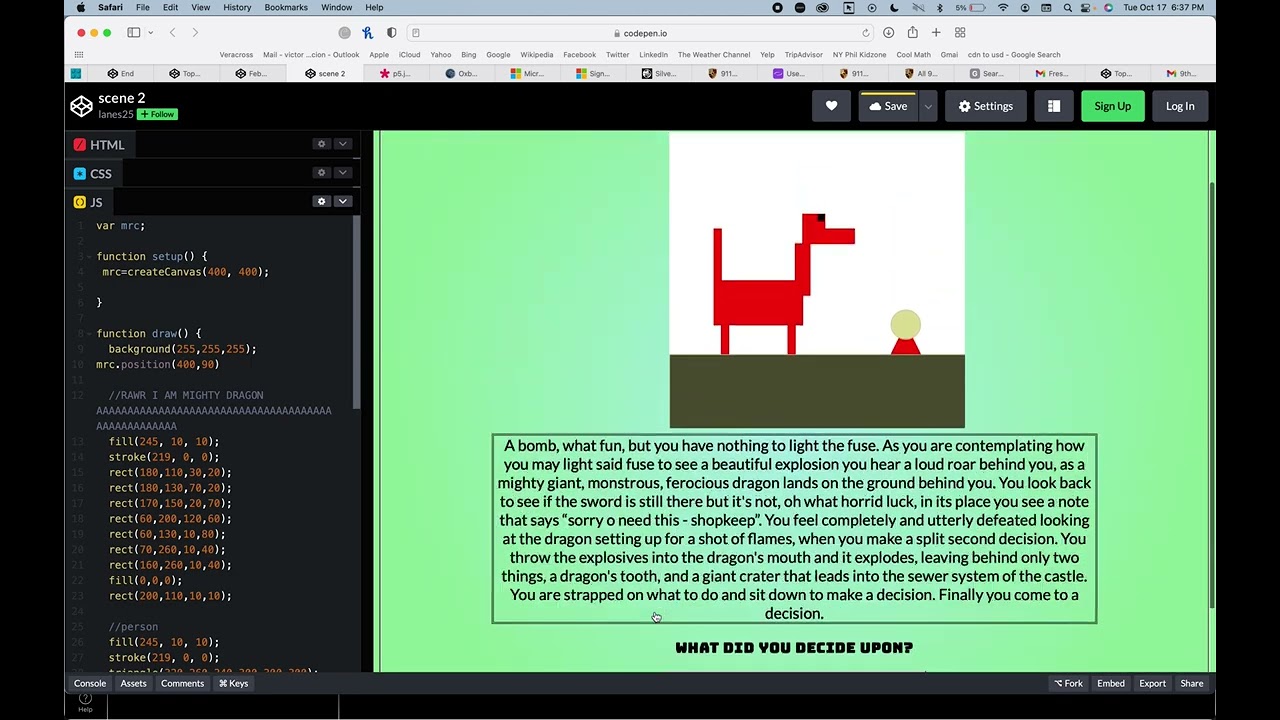Screen dimensions: 1280x720
Task: Open Safari downloads icon
Action: click(888, 33)
